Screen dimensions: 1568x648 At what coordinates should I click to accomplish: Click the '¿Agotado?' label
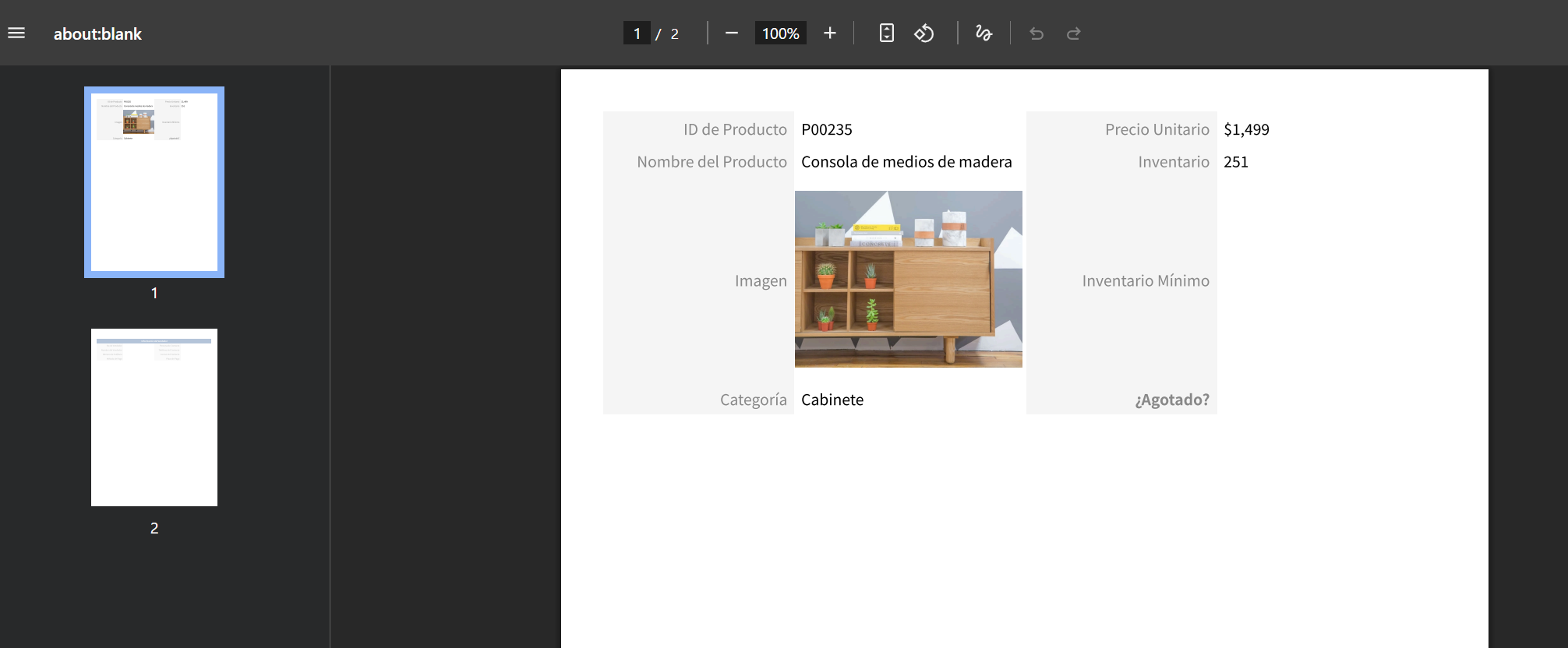pyautogui.click(x=1172, y=400)
